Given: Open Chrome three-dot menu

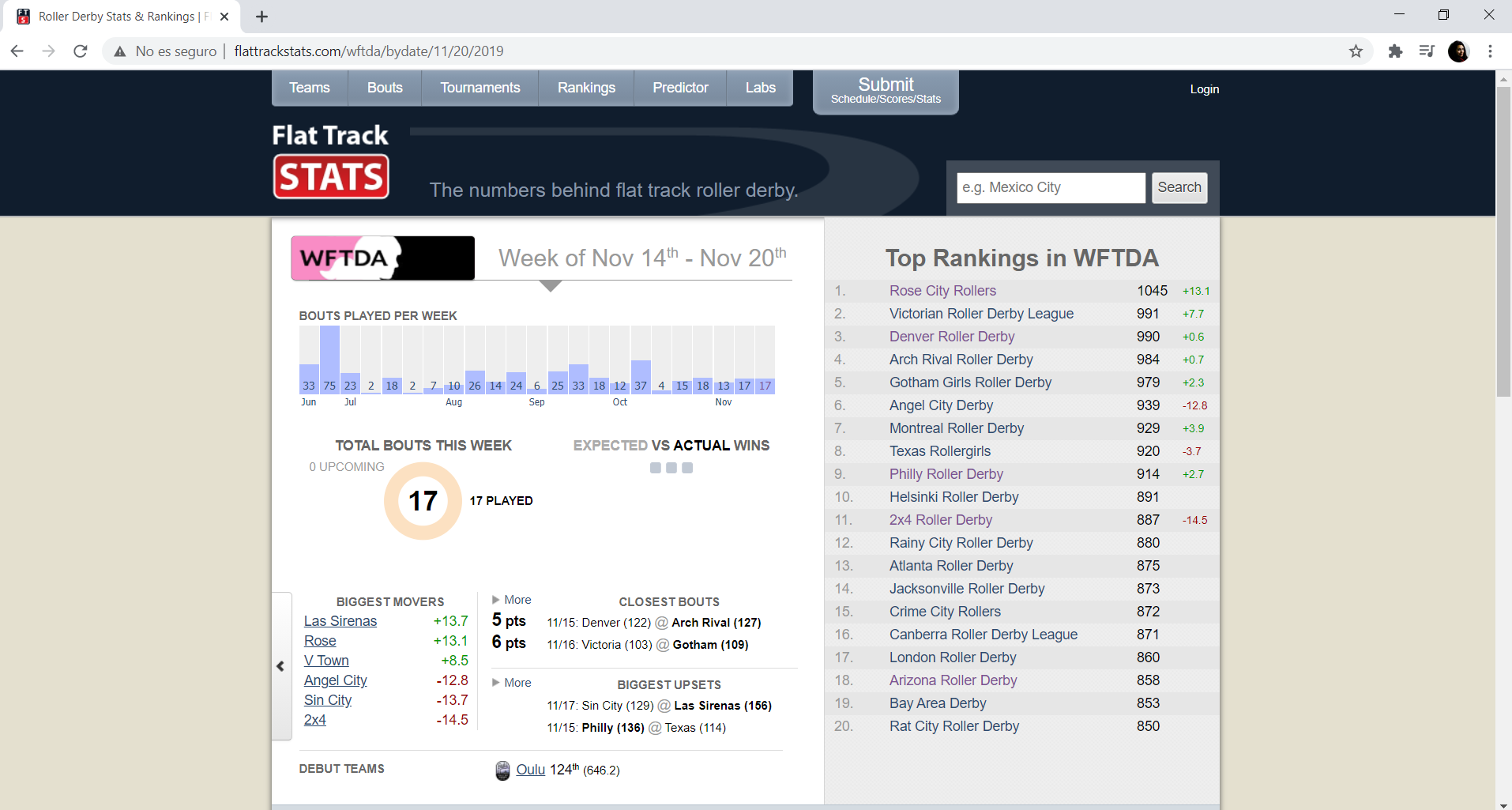Looking at the screenshot, I should (1490, 51).
